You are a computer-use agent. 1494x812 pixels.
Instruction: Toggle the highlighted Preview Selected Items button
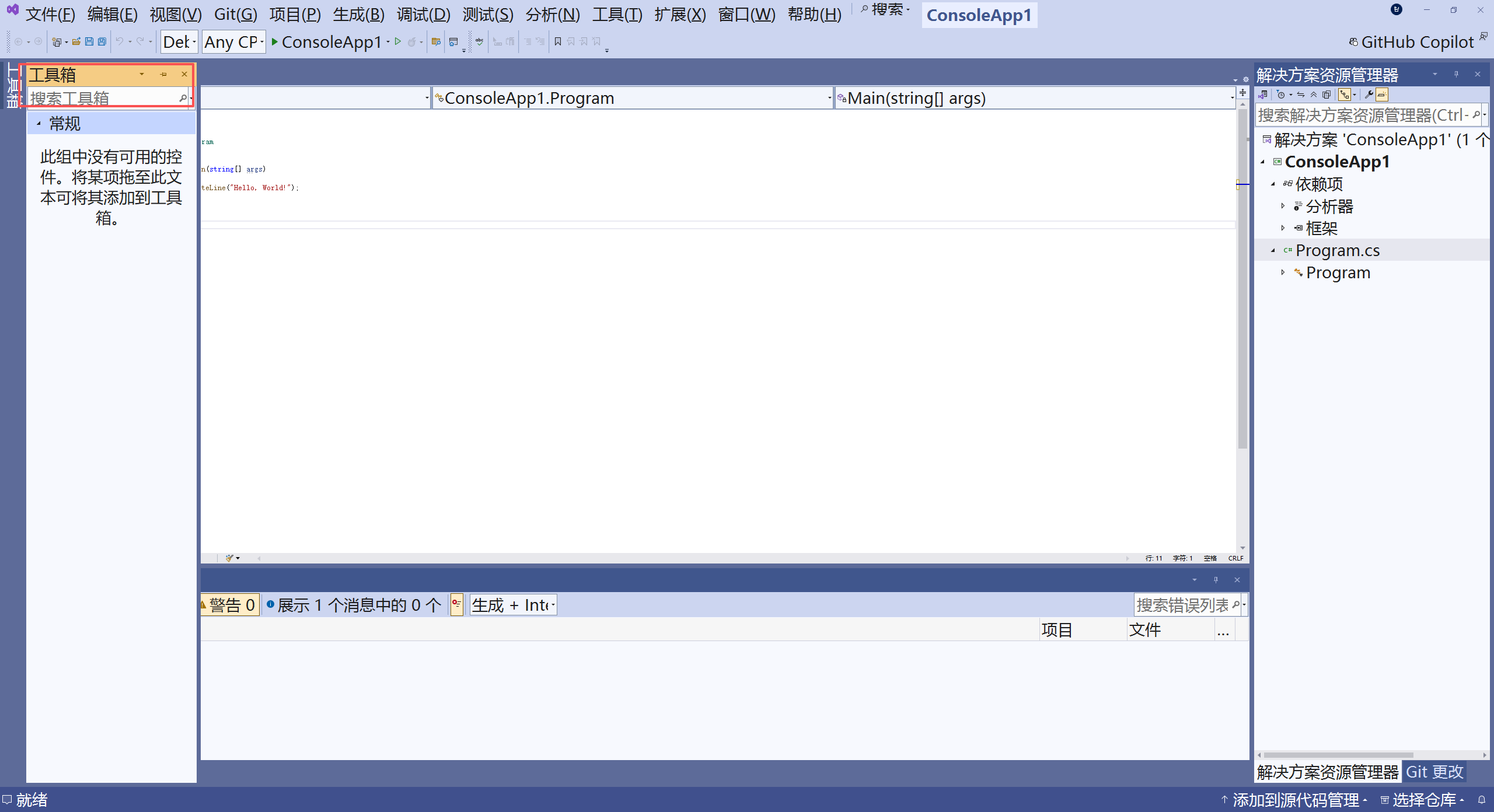click(x=1381, y=94)
